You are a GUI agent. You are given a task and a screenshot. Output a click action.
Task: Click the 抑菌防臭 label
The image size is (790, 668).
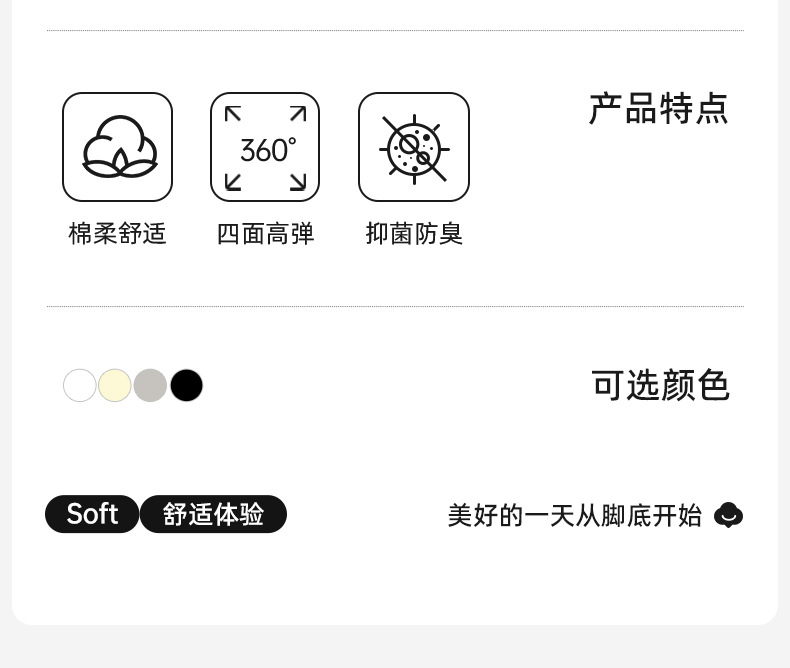click(414, 234)
